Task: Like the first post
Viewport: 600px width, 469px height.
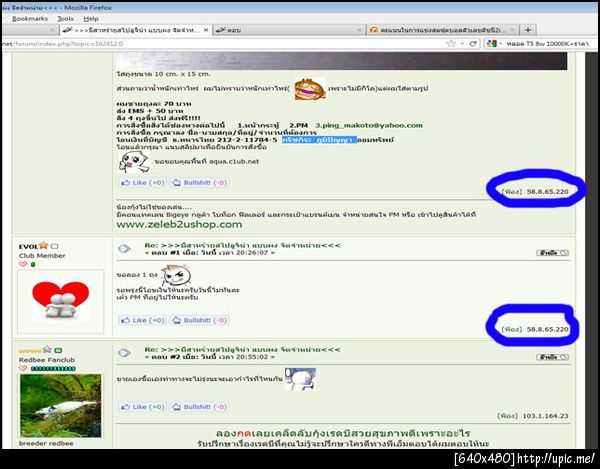Action: (142, 183)
